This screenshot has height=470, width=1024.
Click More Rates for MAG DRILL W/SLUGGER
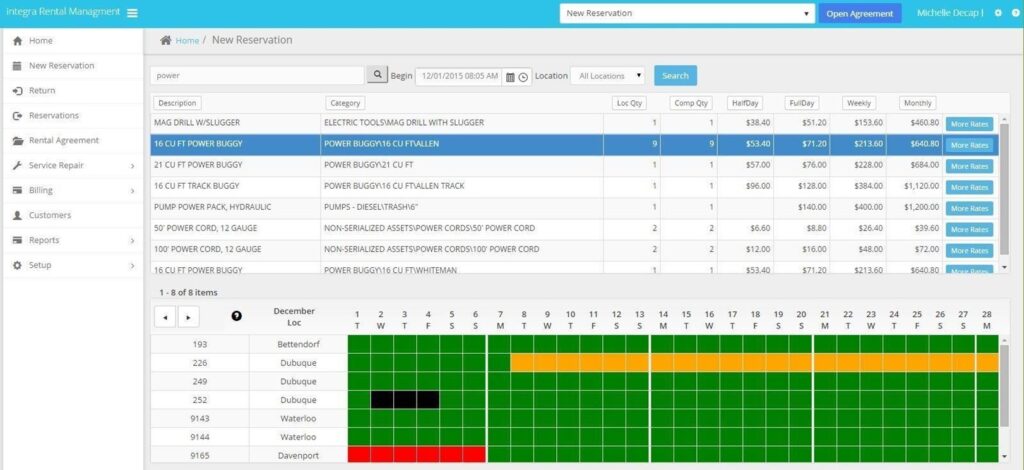[x=969, y=124]
